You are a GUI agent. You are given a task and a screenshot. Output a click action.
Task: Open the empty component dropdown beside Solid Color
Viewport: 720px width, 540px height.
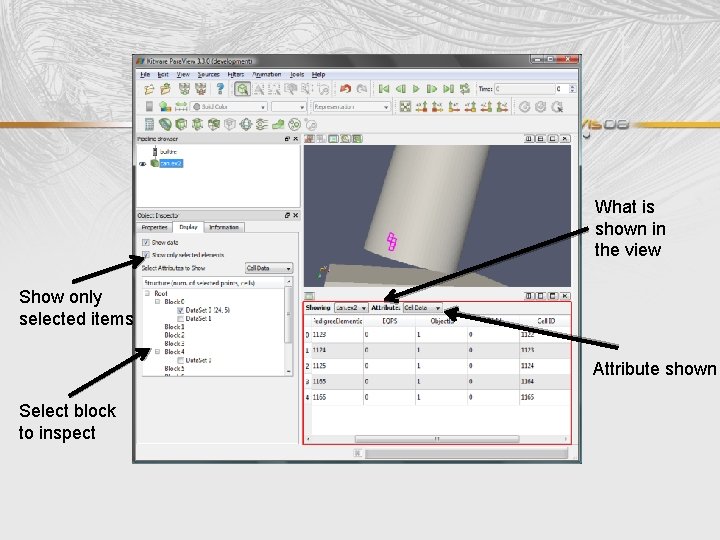(288, 107)
